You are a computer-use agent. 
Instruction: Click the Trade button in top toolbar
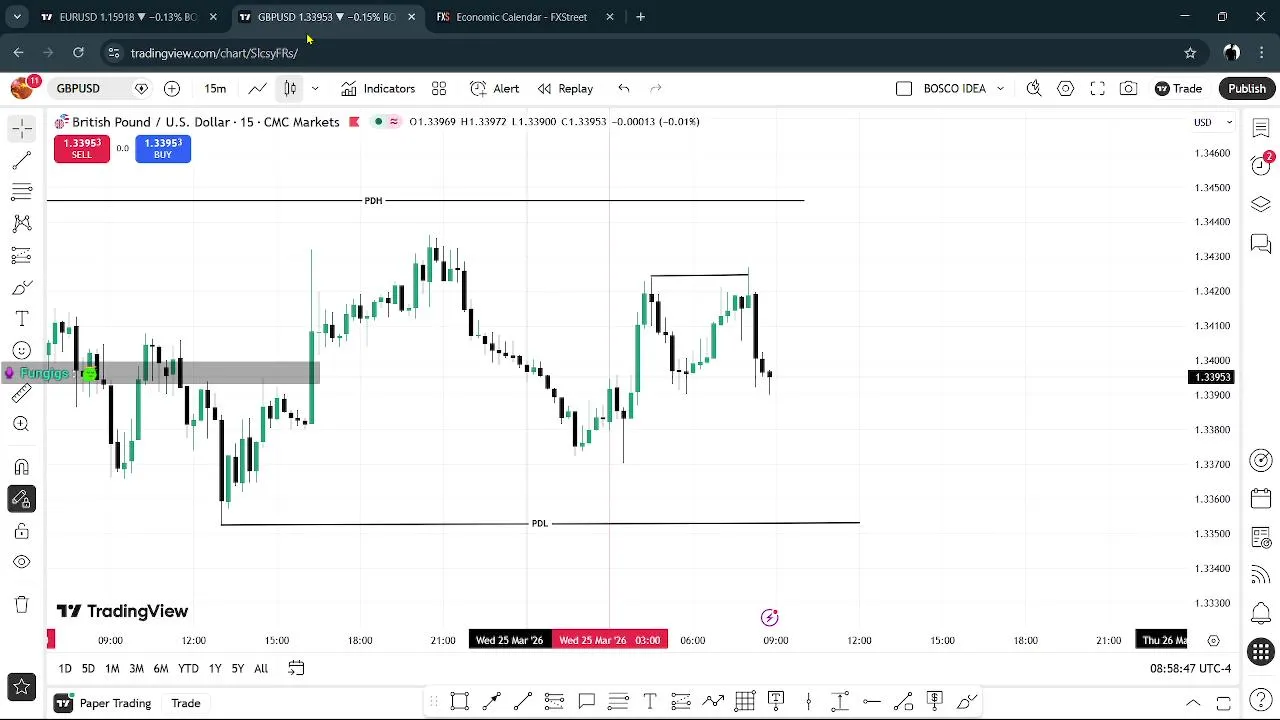(x=1178, y=88)
